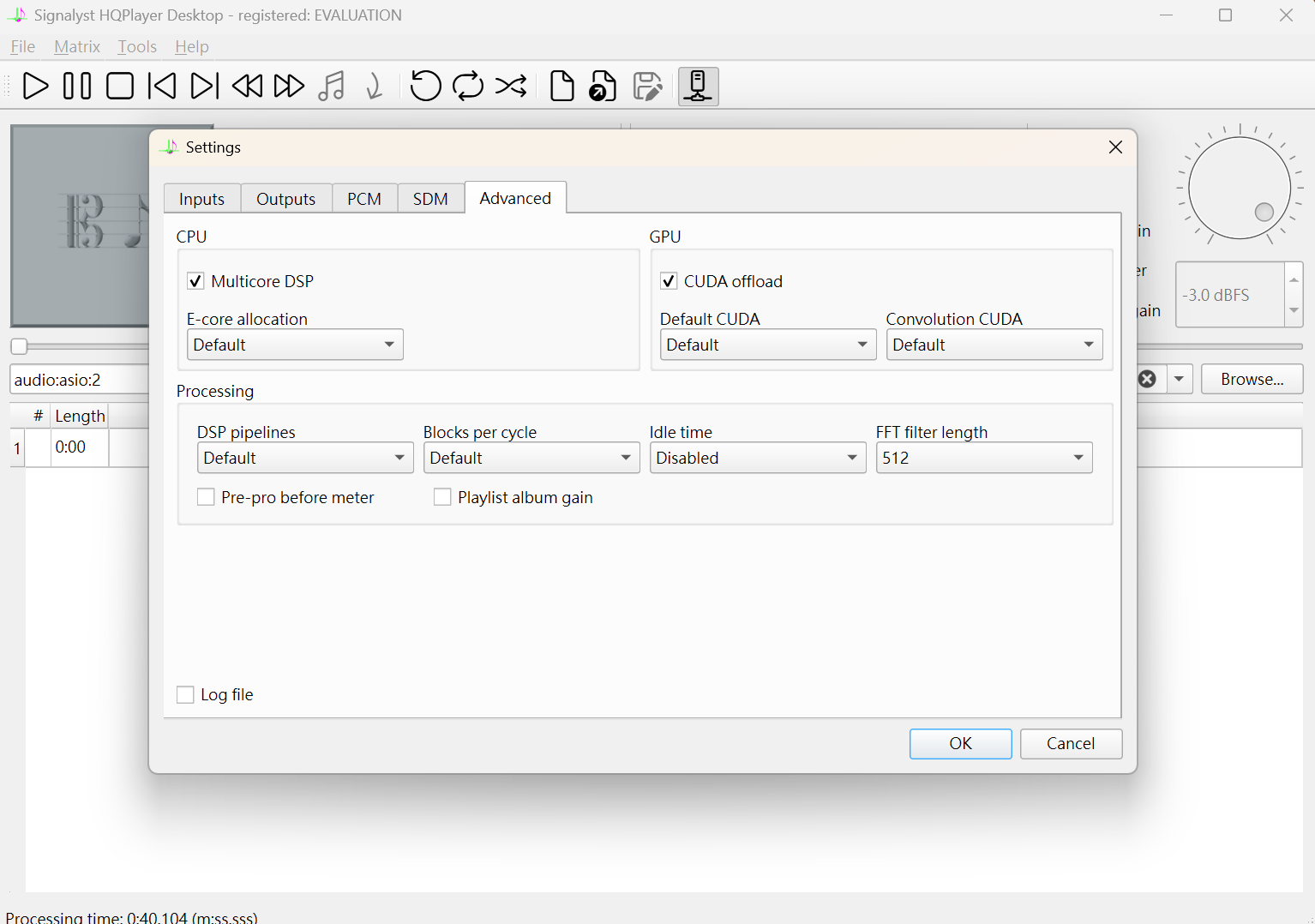Skip to the next track
1315x924 pixels.
pyautogui.click(x=204, y=87)
